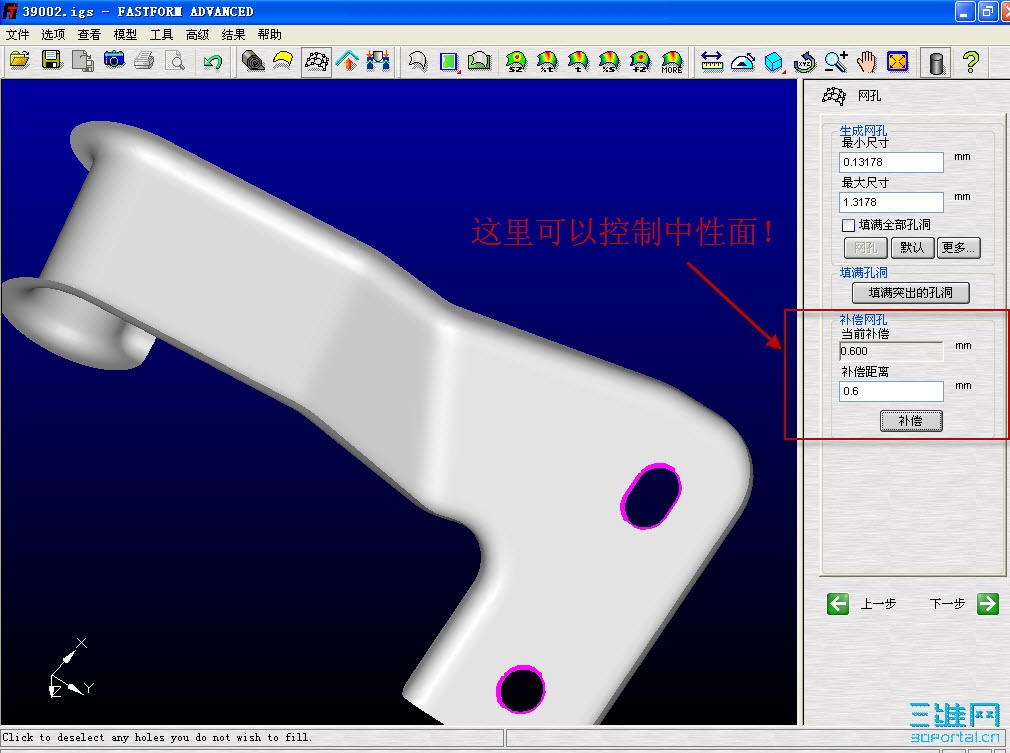Click the angle measure protractor icon
The width and height of the screenshot is (1010, 753).
(x=743, y=61)
